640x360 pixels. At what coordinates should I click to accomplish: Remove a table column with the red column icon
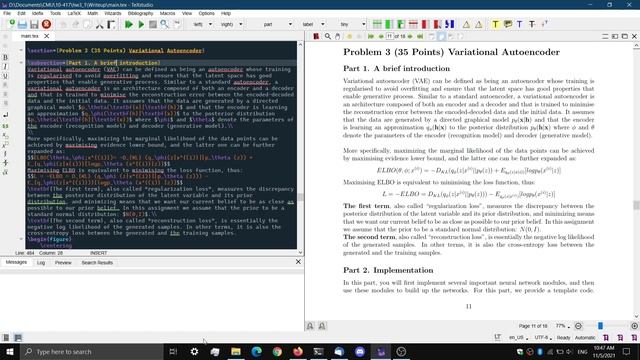coord(425,24)
